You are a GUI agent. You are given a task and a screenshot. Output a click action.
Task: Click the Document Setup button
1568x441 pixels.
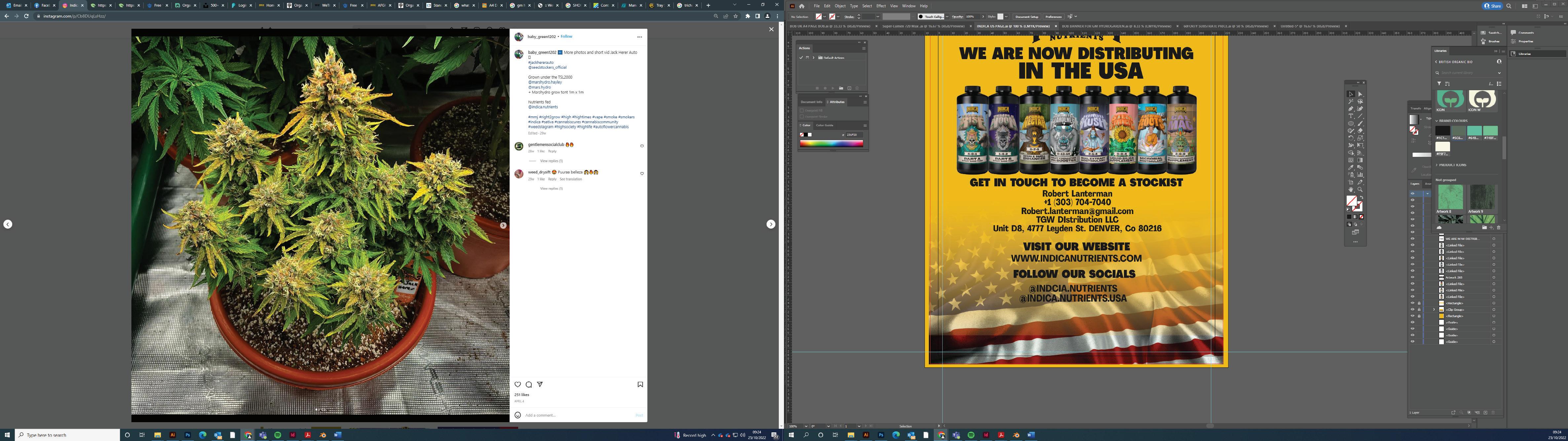[x=1026, y=17]
